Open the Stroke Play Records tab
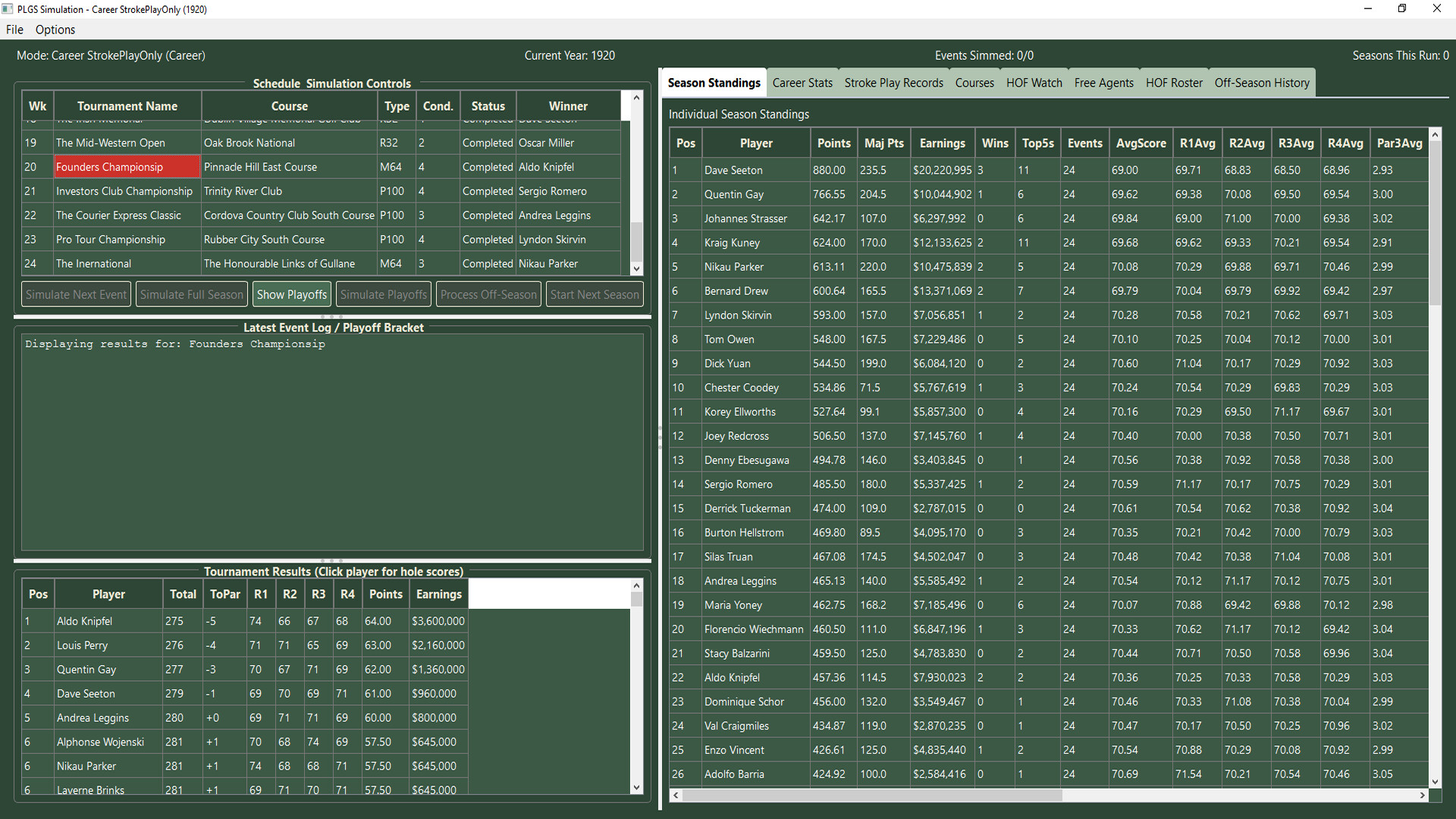The width and height of the screenshot is (1456, 819). tap(893, 82)
